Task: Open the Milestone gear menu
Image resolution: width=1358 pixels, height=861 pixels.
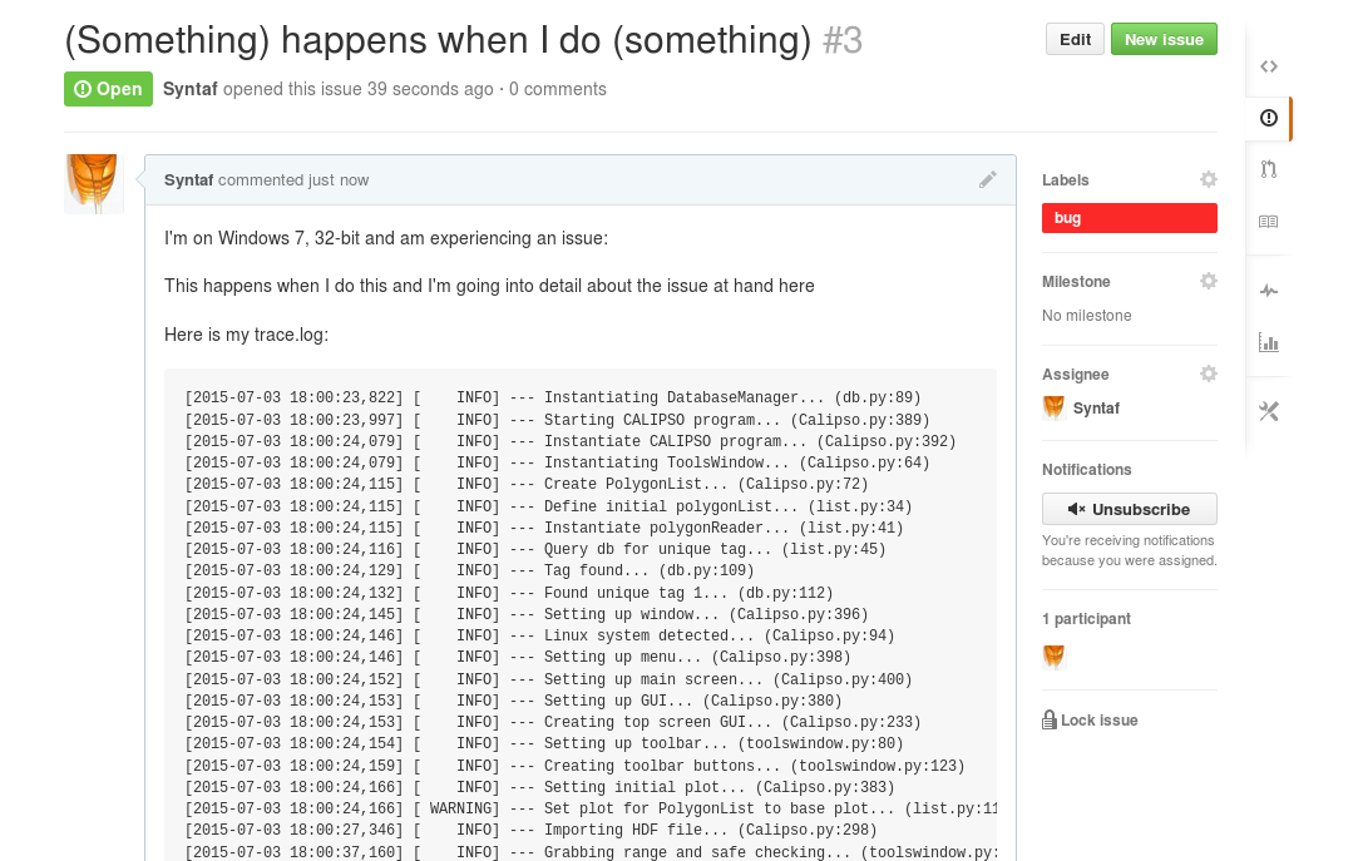Action: [1208, 281]
